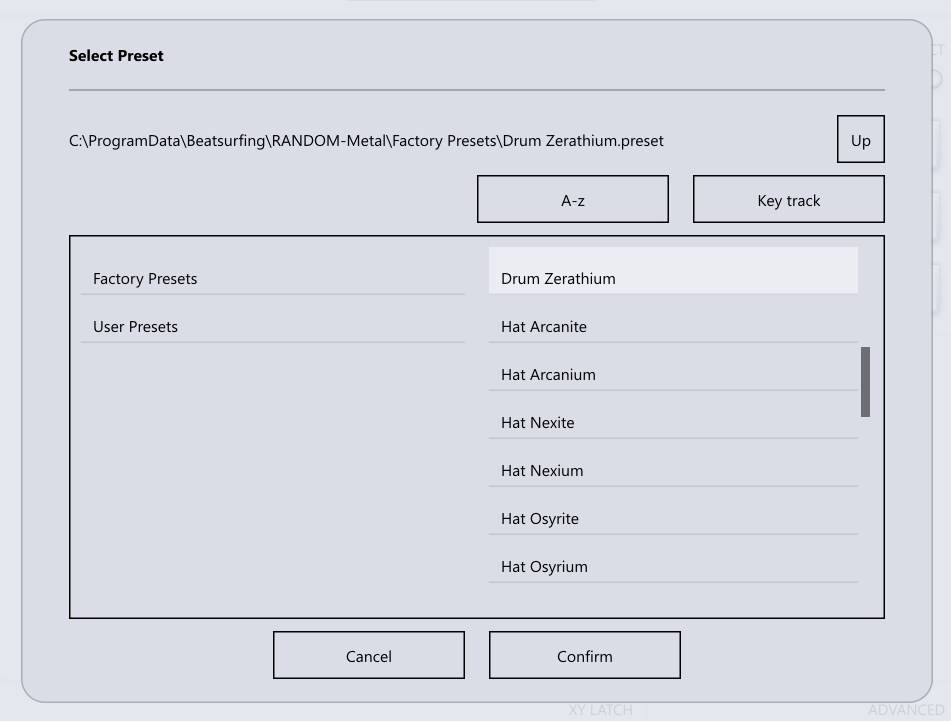
Task: Select the Hat Nexite preset
Action: point(538,423)
